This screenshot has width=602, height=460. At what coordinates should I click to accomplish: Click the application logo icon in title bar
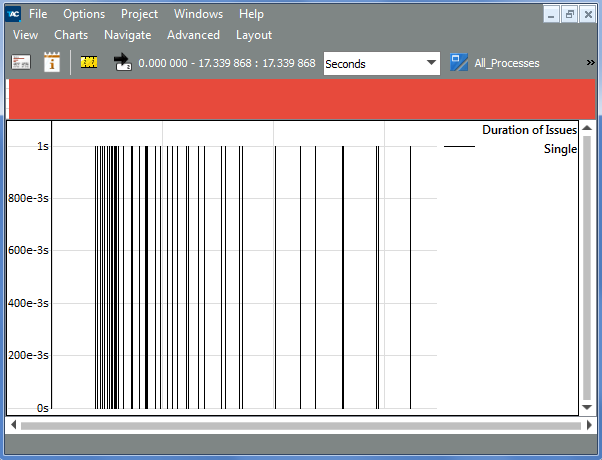[x=14, y=14]
